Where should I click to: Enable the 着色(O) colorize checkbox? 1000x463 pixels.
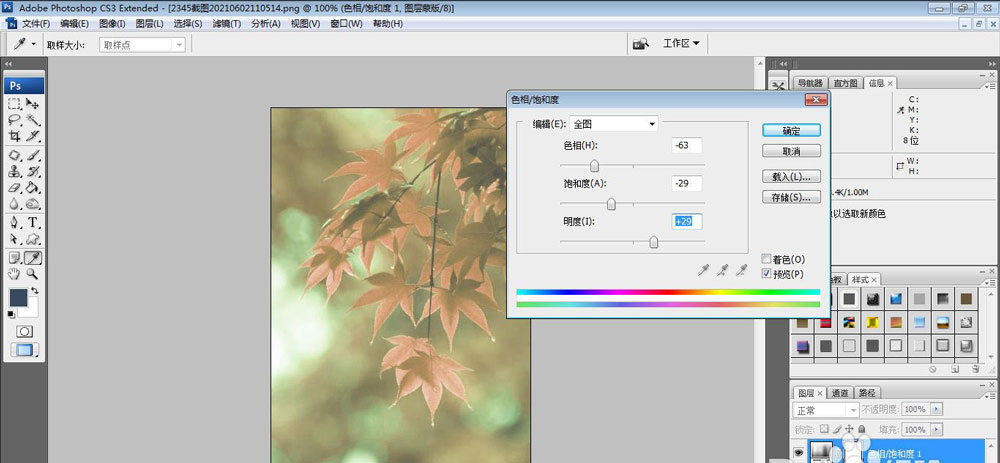coord(767,259)
